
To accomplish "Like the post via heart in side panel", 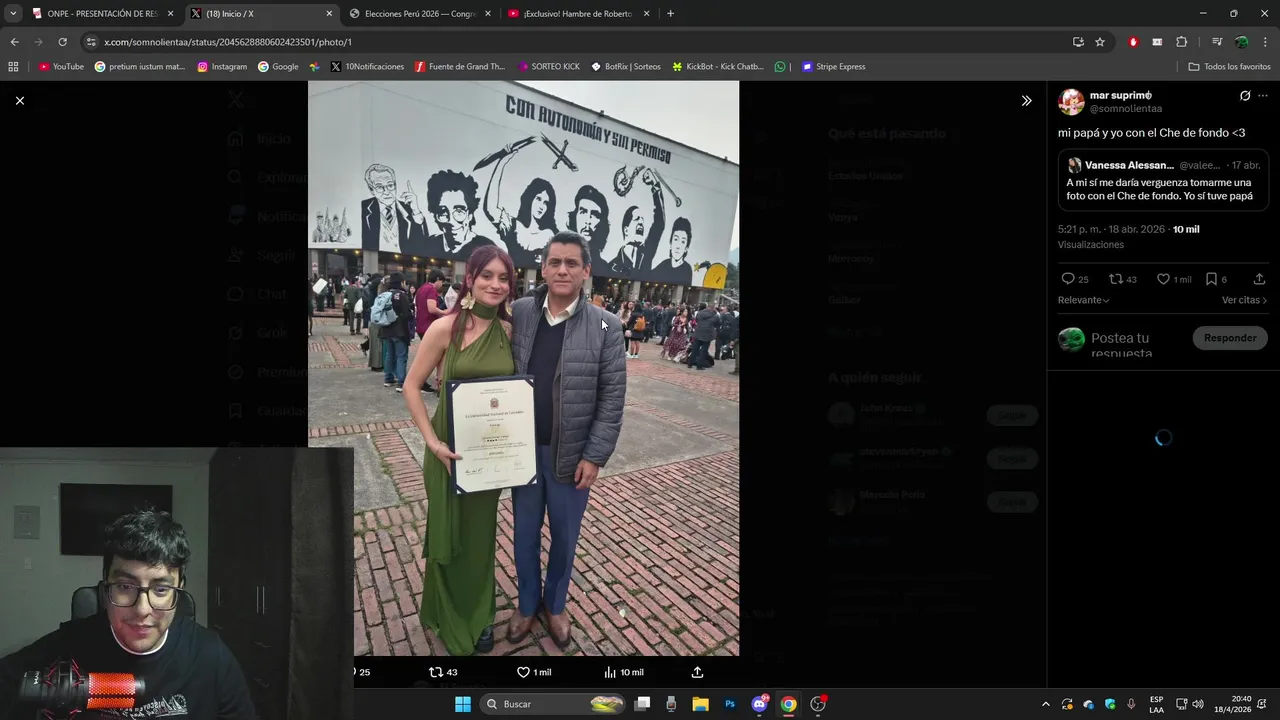I will click(1173, 279).
